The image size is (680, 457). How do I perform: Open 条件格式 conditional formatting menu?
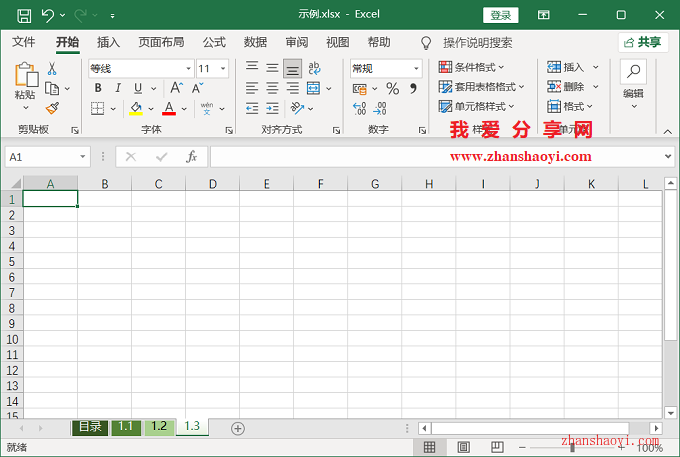[x=471, y=67]
